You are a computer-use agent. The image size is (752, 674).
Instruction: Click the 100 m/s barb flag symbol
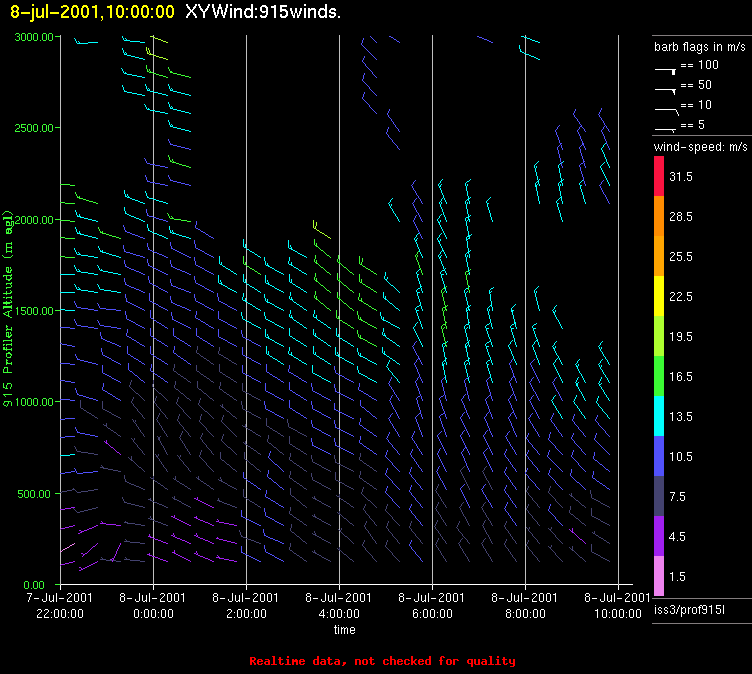click(x=666, y=71)
